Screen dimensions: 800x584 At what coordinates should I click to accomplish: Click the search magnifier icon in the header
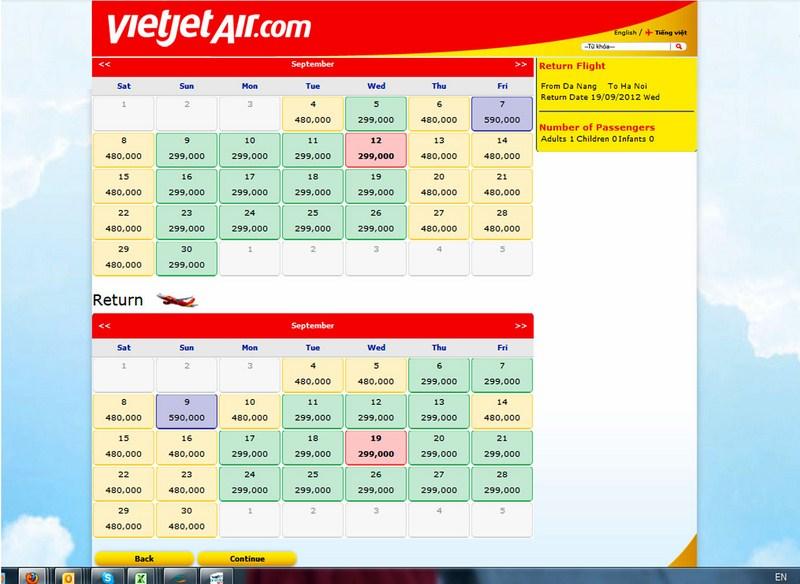pos(679,46)
